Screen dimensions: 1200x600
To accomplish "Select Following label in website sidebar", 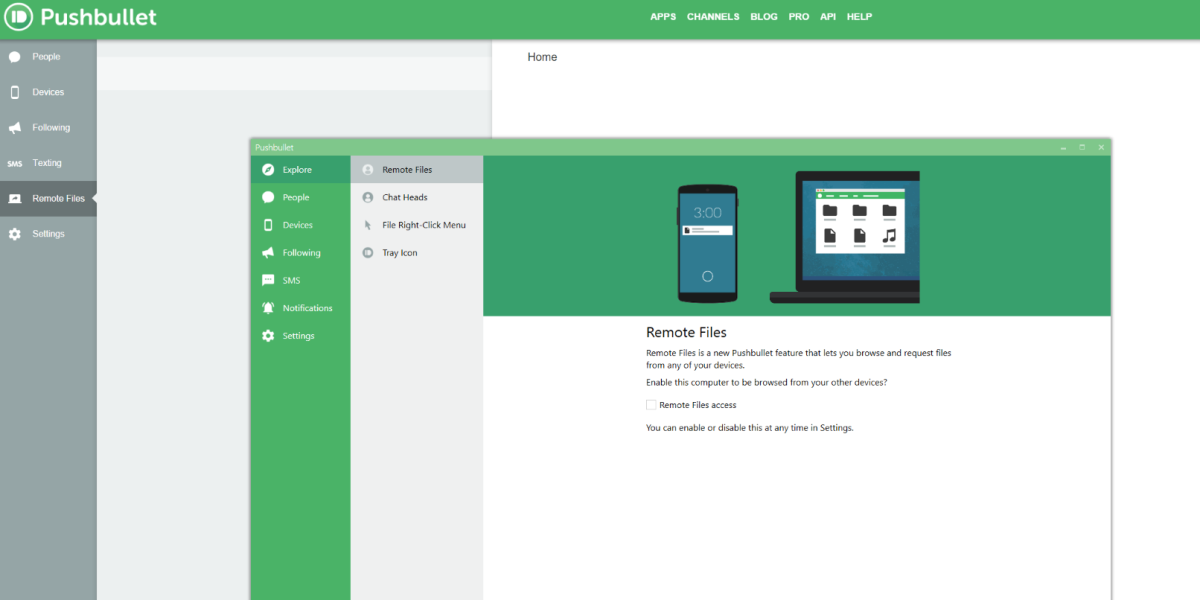I will 51,128.
